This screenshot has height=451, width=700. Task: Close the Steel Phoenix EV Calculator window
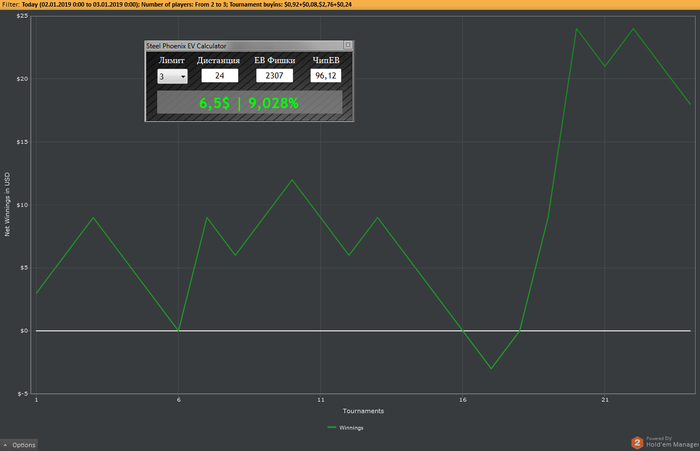pos(348,45)
